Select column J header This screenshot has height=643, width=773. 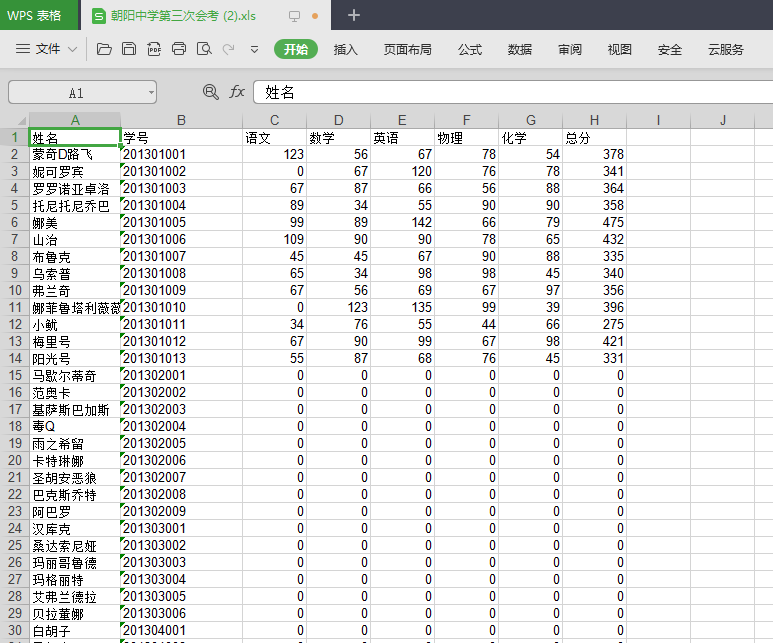click(x=723, y=120)
